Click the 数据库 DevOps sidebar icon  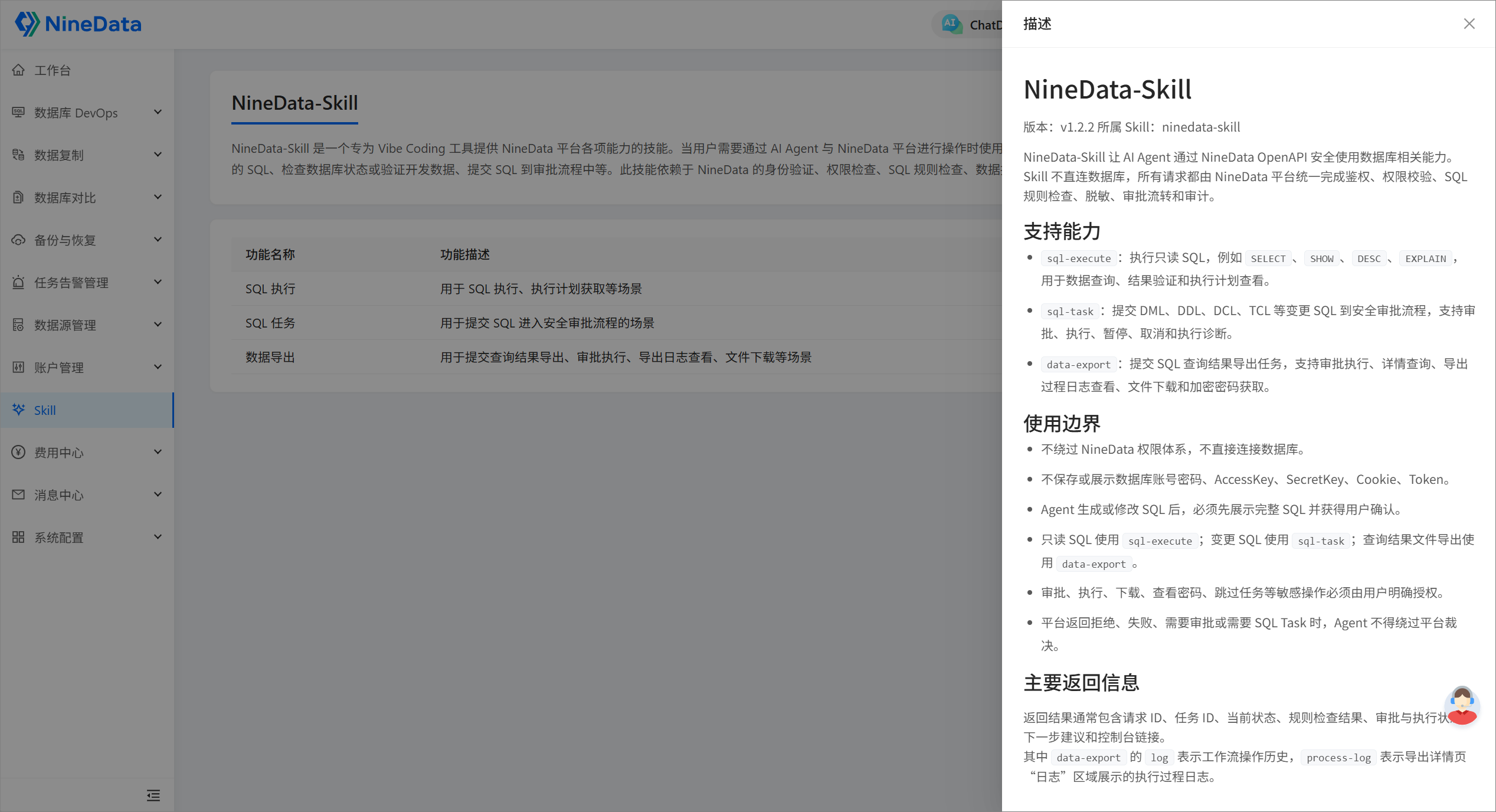(x=18, y=112)
